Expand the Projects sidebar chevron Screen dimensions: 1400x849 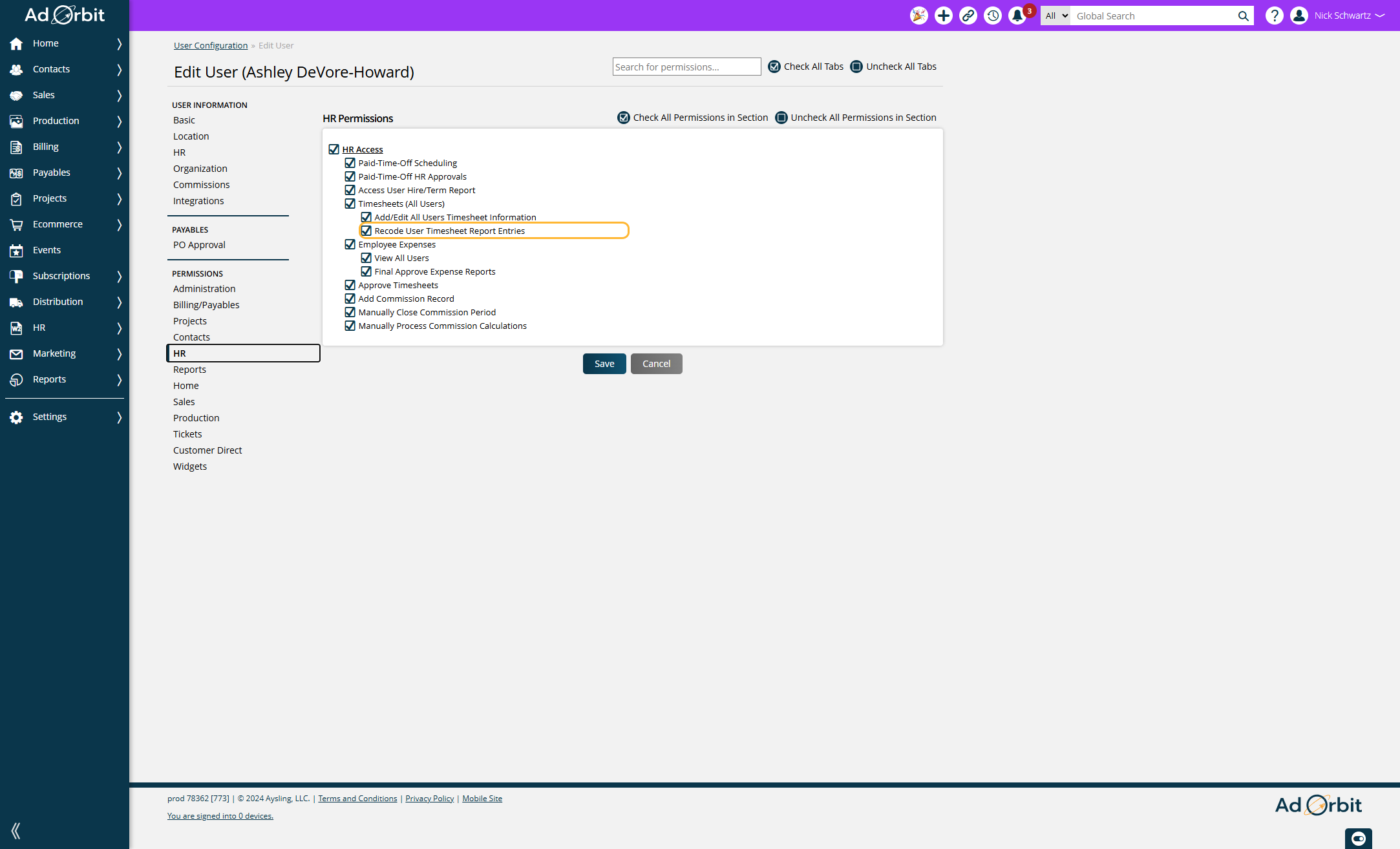click(x=119, y=199)
